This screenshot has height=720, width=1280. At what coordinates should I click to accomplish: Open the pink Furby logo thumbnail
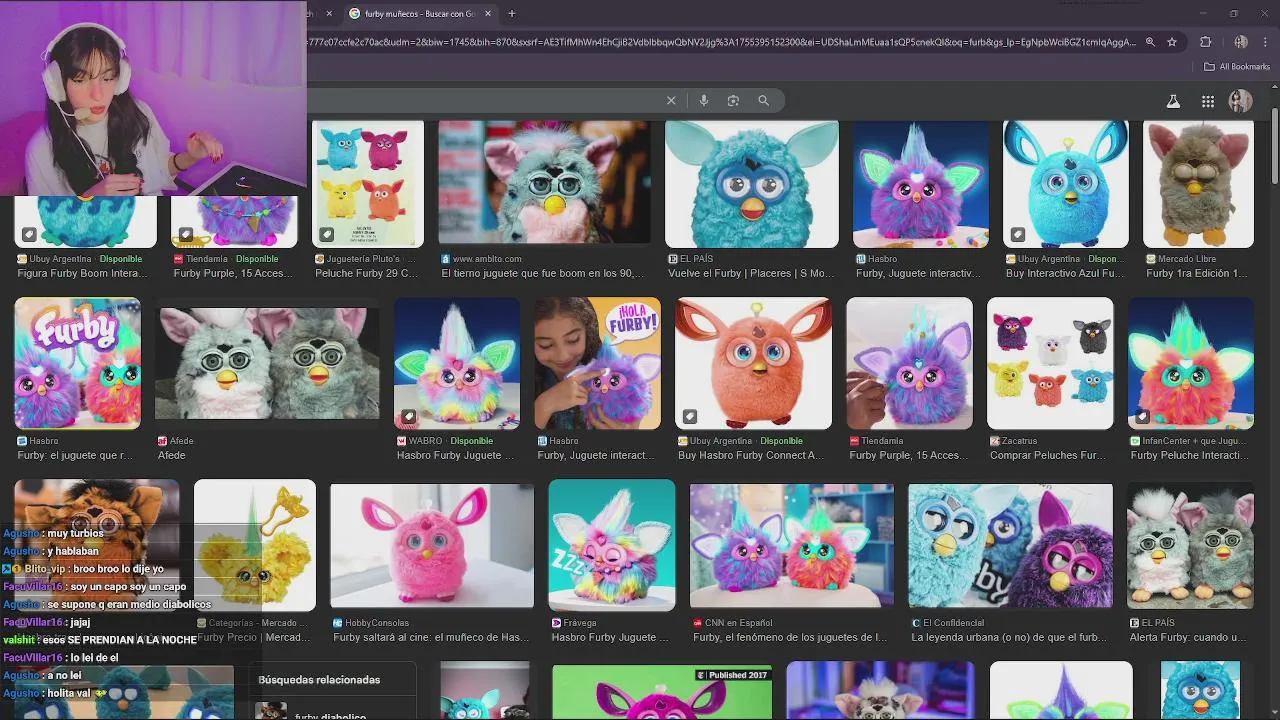pos(77,363)
